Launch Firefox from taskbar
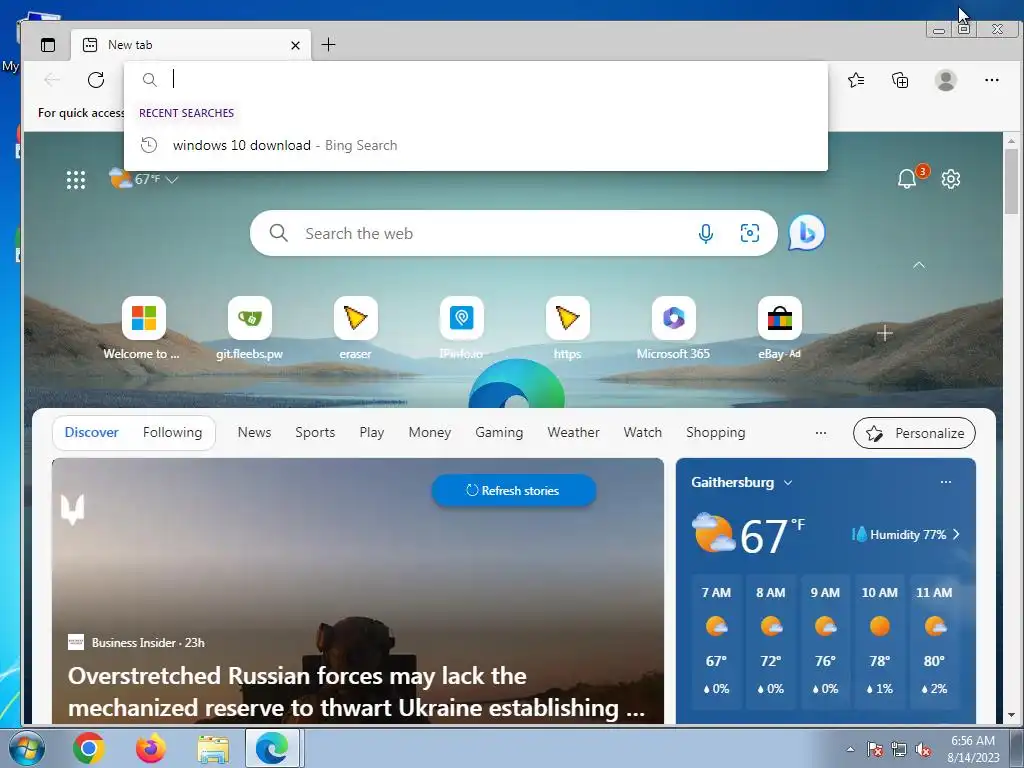Viewport: 1024px width, 768px height. [151, 748]
